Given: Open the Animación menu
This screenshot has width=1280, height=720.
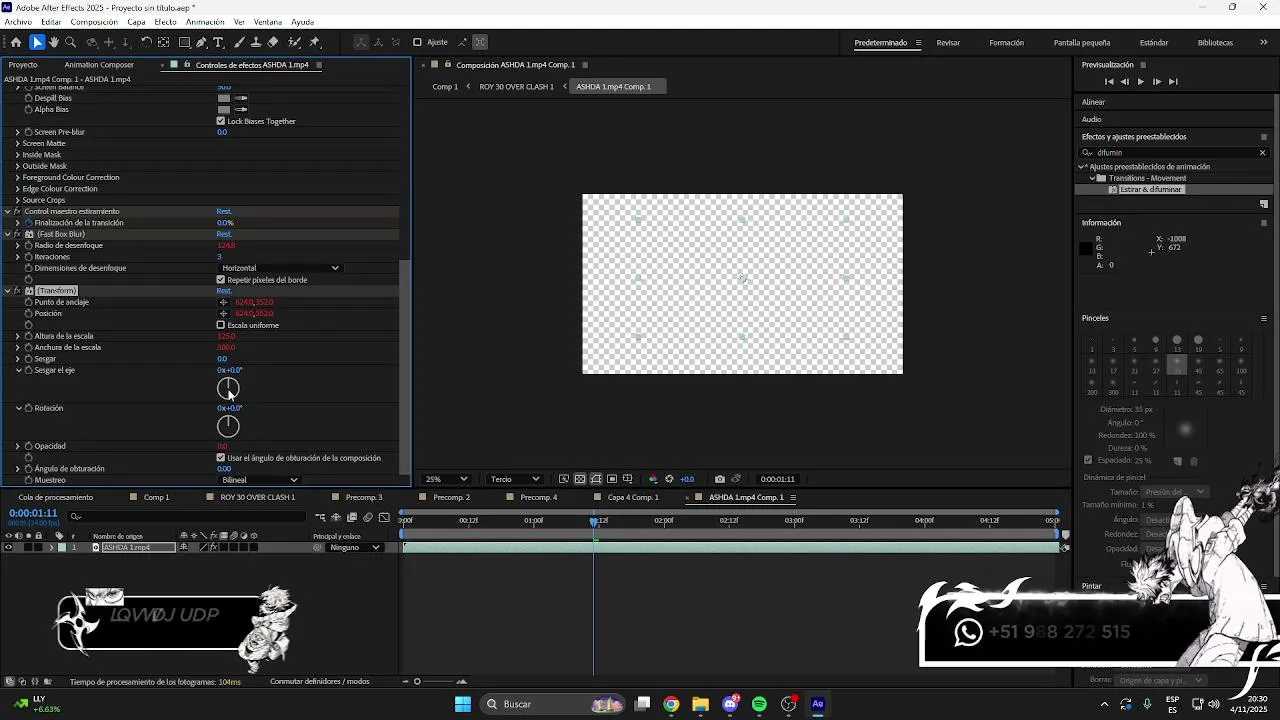Looking at the screenshot, I should tap(205, 22).
